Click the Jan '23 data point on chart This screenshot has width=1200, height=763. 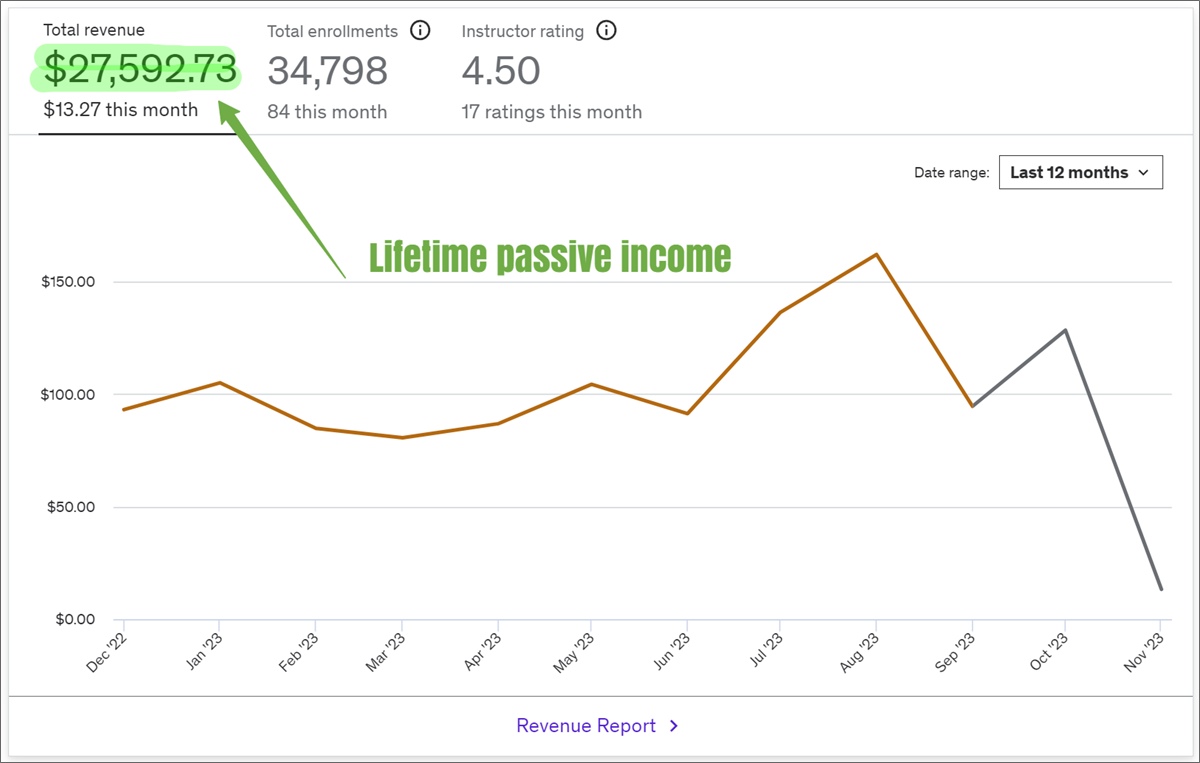[x=220, y=383]
